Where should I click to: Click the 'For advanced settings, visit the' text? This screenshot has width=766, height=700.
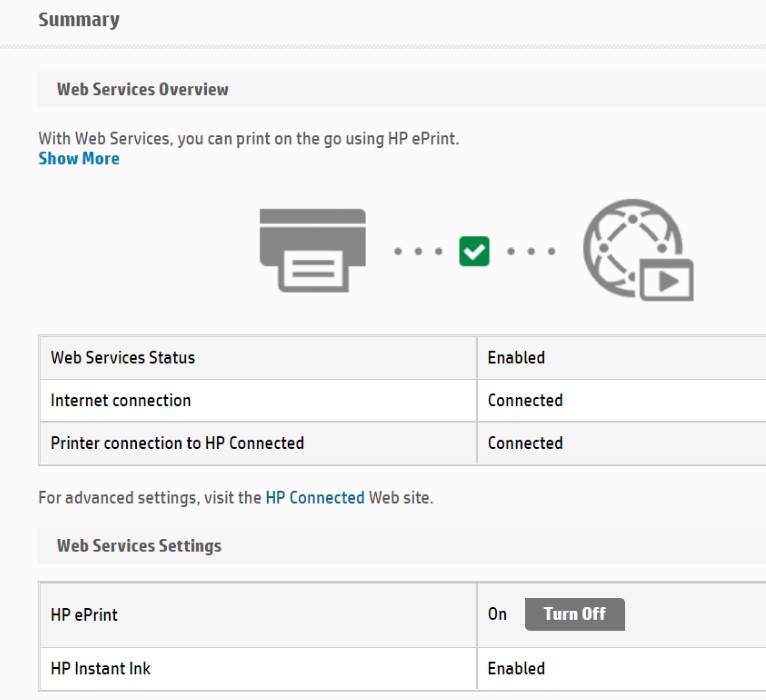click(x=150, y=498)
